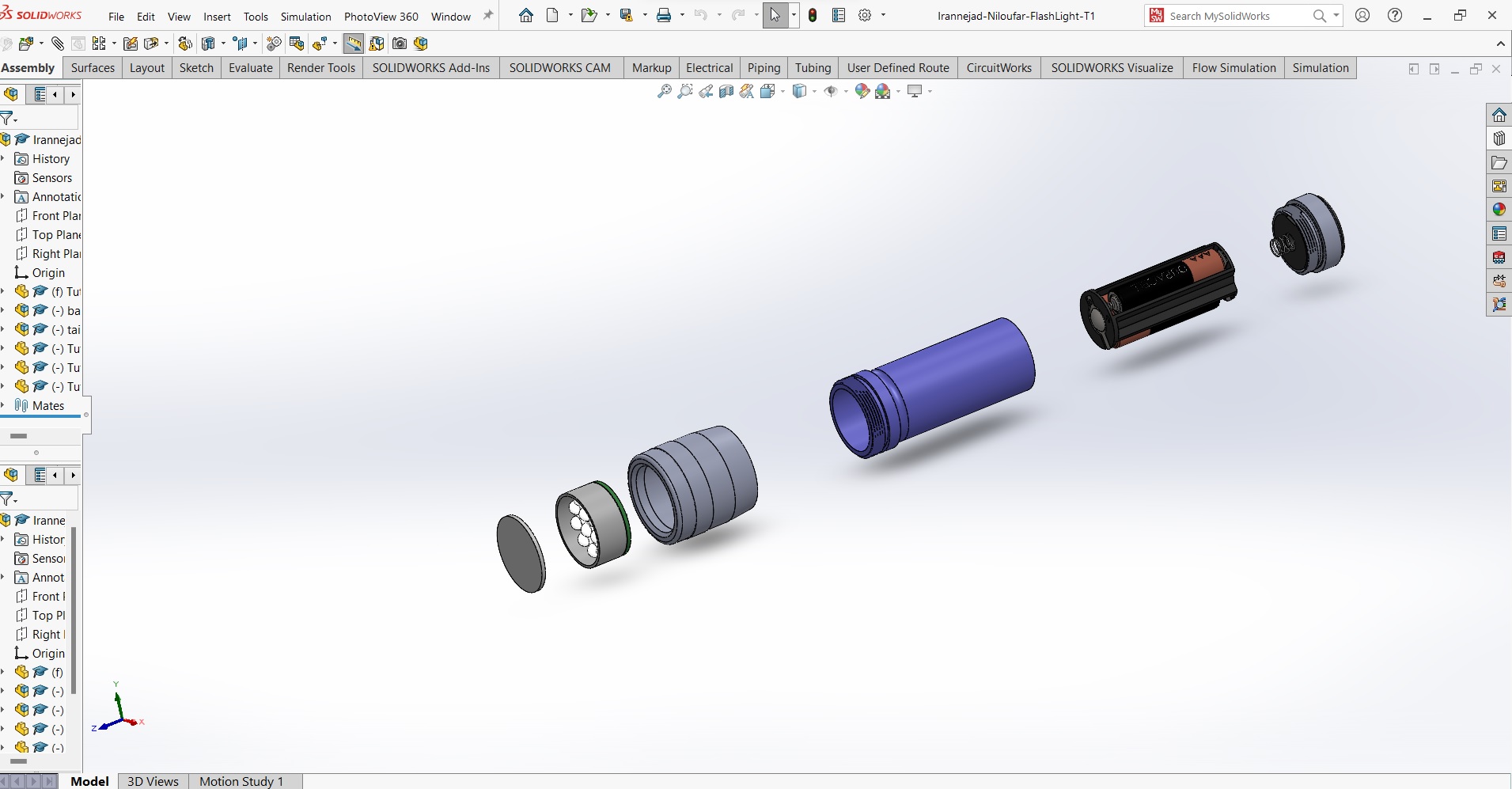Toggle the Measure ruler tool
Viewport: 1512px width, 789px height.
point(353,44)
